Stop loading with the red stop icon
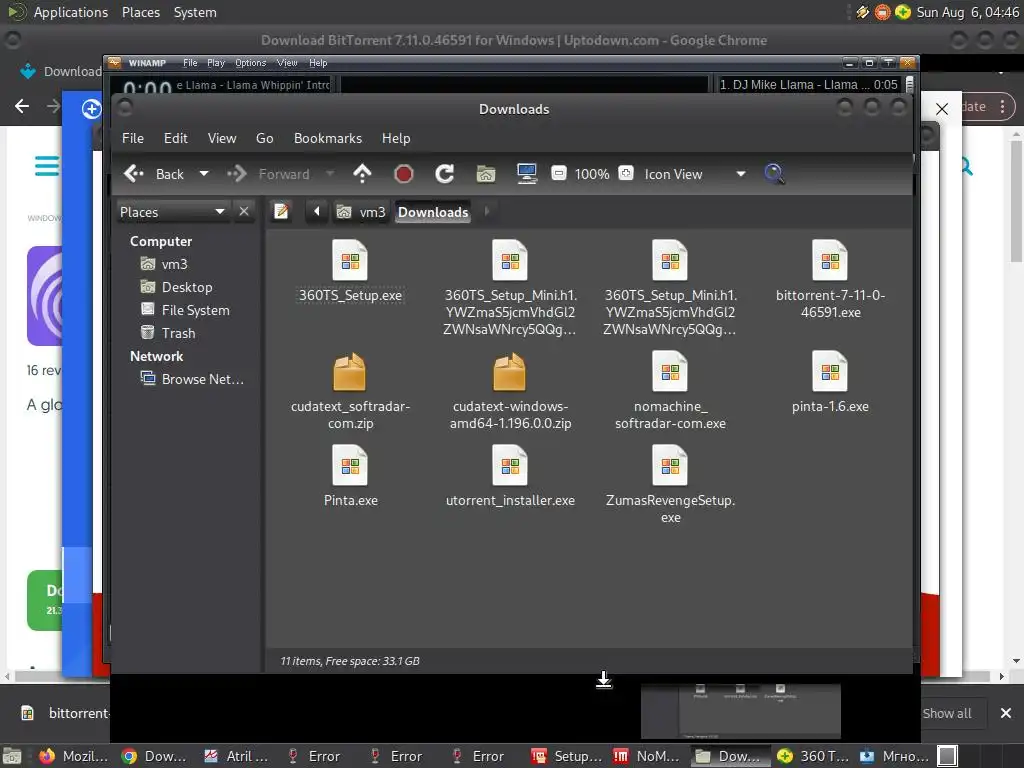This screenshot has height=768, width=1024. pos(404,174)
